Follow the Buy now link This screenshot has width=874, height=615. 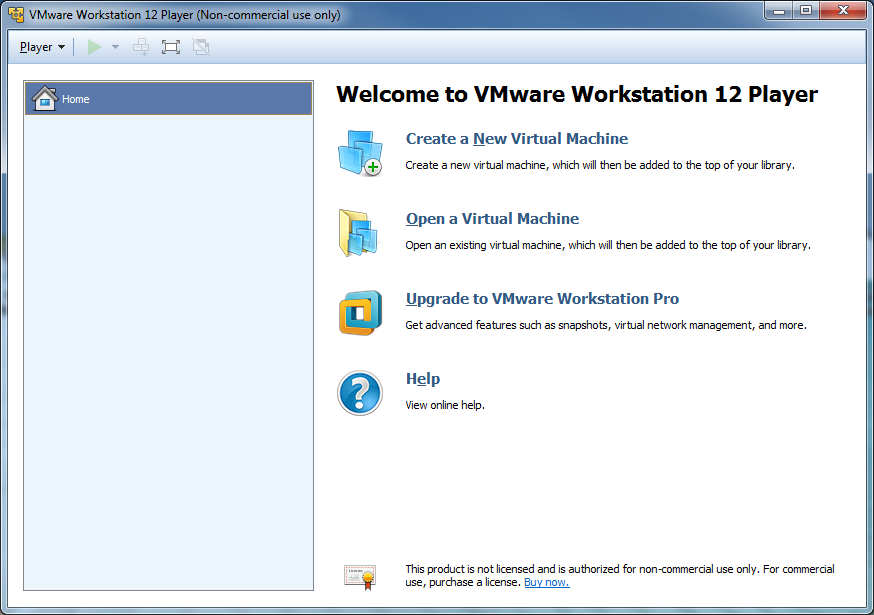click(x=546, y=582)
